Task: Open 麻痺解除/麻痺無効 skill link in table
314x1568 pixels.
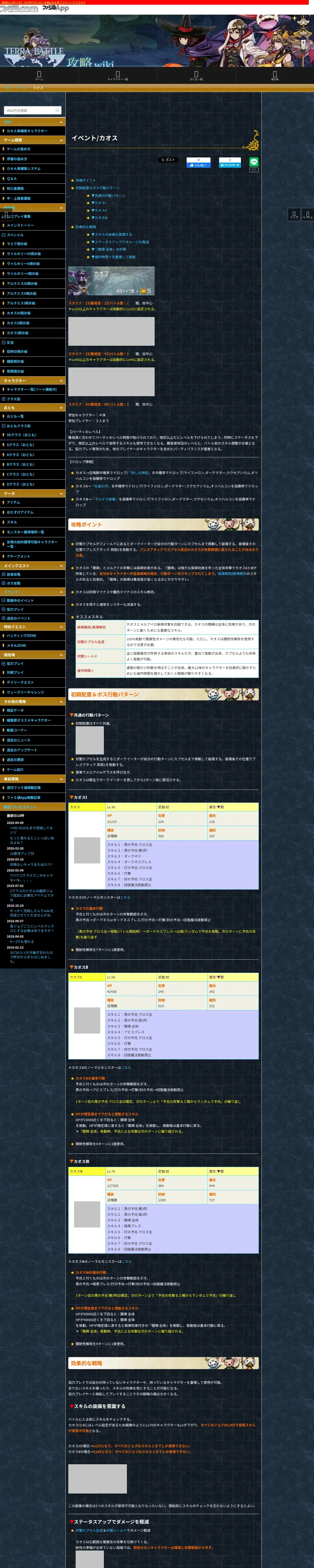Action: (92, 627)
